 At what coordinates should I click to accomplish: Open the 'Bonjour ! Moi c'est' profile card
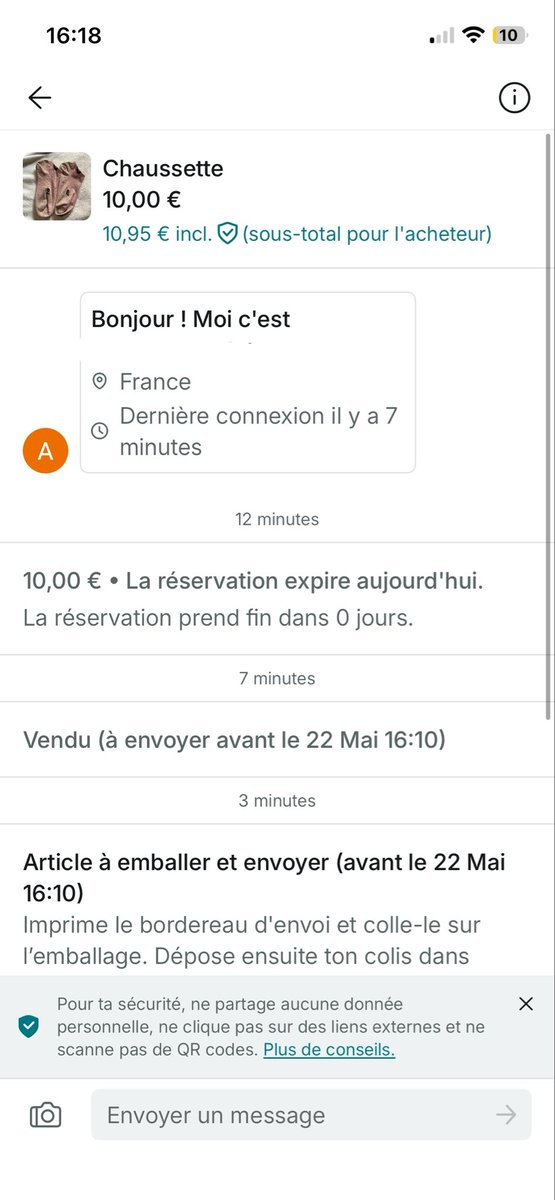(x=248, y=382)
